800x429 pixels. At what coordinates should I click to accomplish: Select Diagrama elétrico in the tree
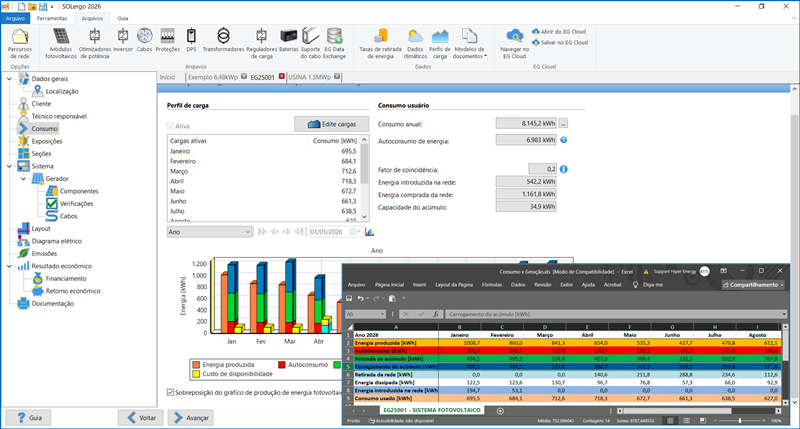pyautogui.click(x=57, y=241)
